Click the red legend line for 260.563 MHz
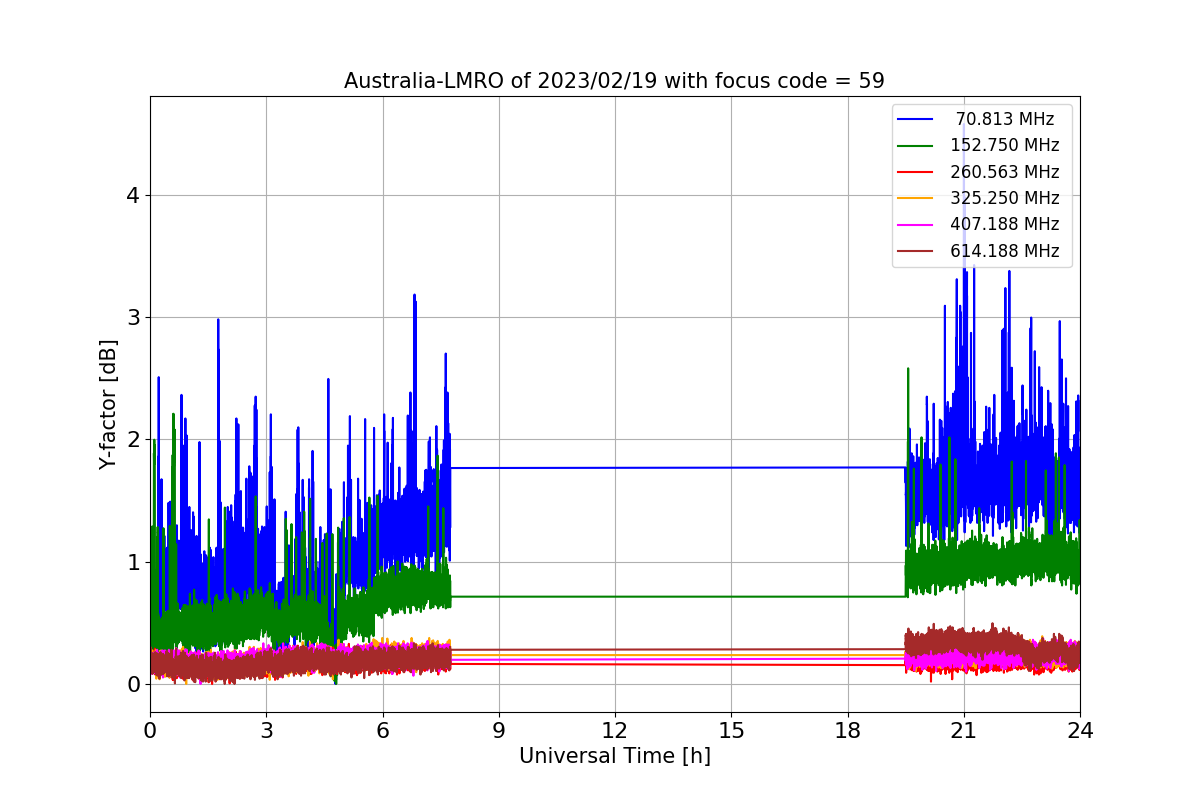Image resolution: width=1200 pixels, height=800 pixels. pyautogui.click(x=915, y=172)
